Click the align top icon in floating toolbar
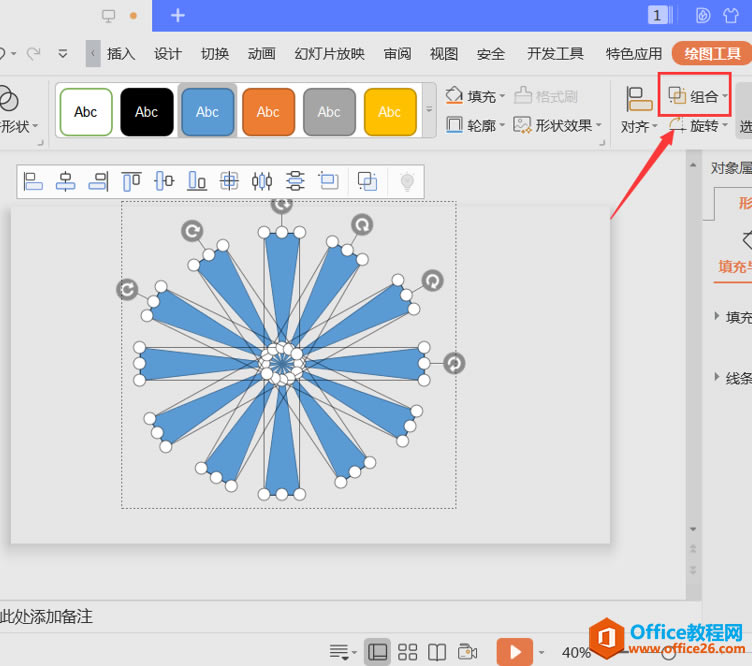This screenshot has width=752, height=666. coord(131,182)
